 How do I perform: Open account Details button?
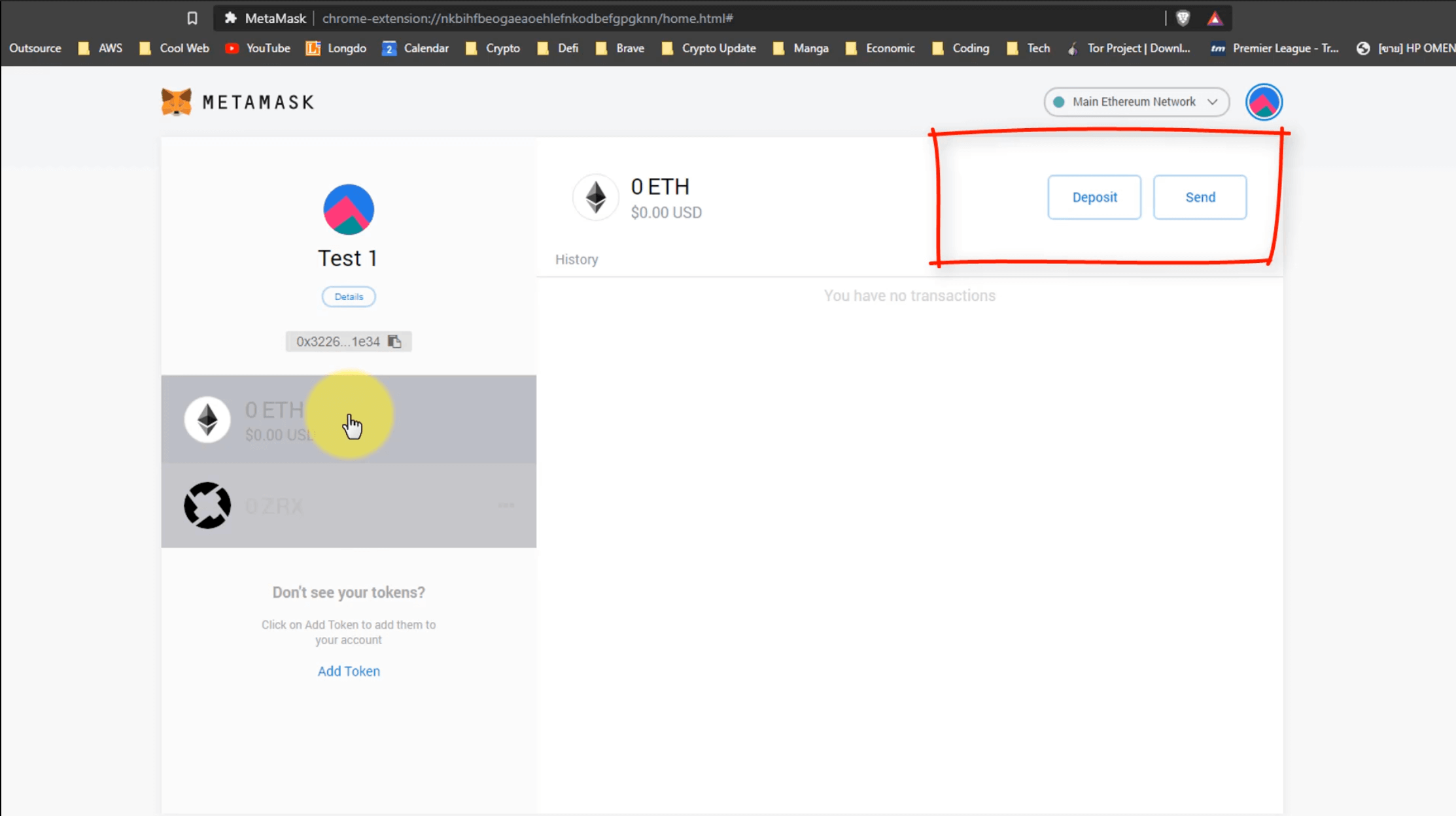(x=349, y=297)
